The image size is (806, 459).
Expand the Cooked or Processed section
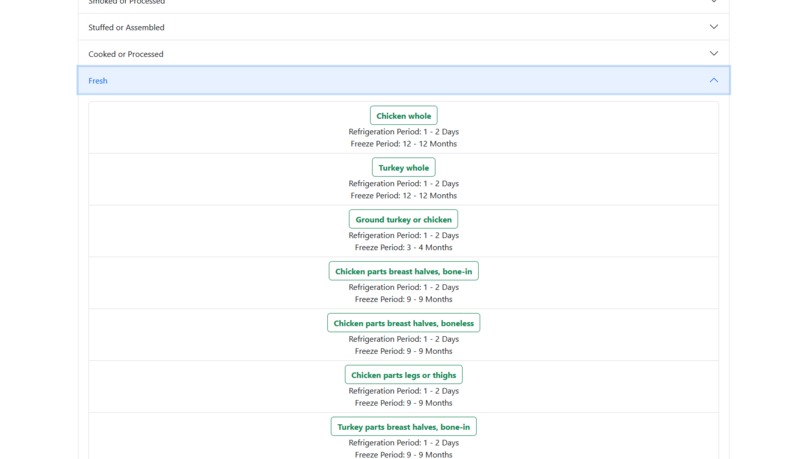404,54
